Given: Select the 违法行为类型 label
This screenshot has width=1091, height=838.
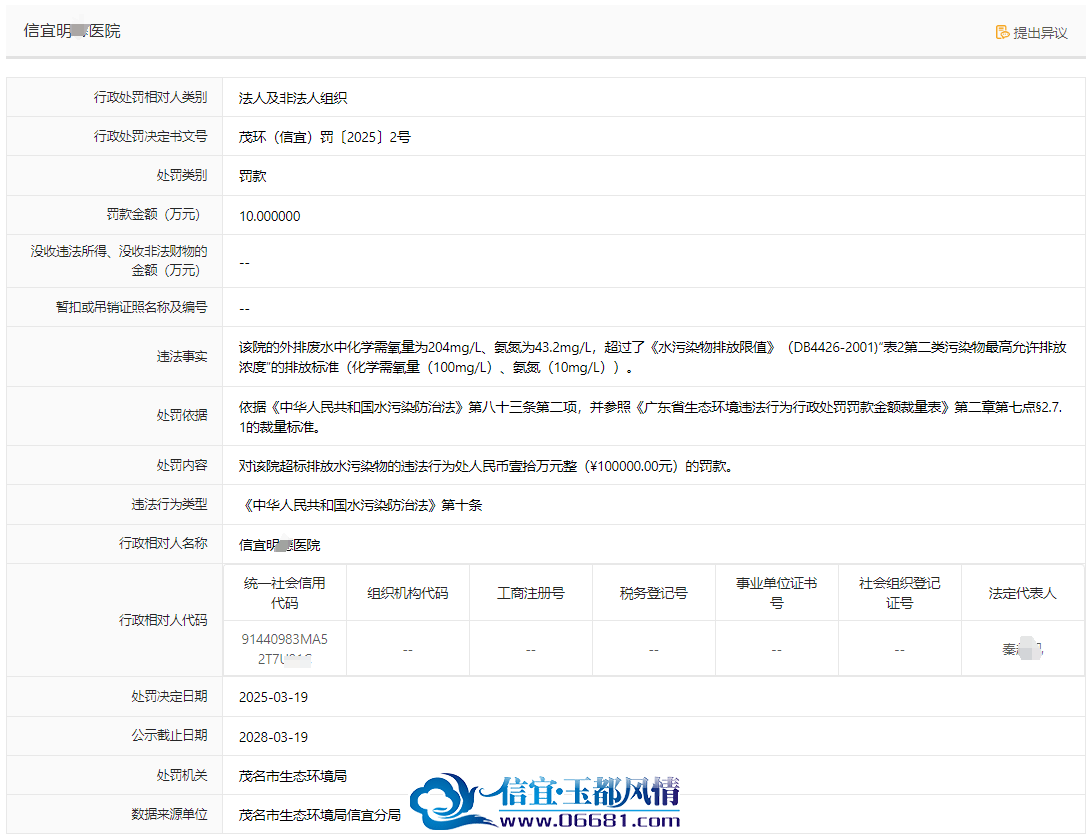Looking at the screenshot, I should coord(169,504).
